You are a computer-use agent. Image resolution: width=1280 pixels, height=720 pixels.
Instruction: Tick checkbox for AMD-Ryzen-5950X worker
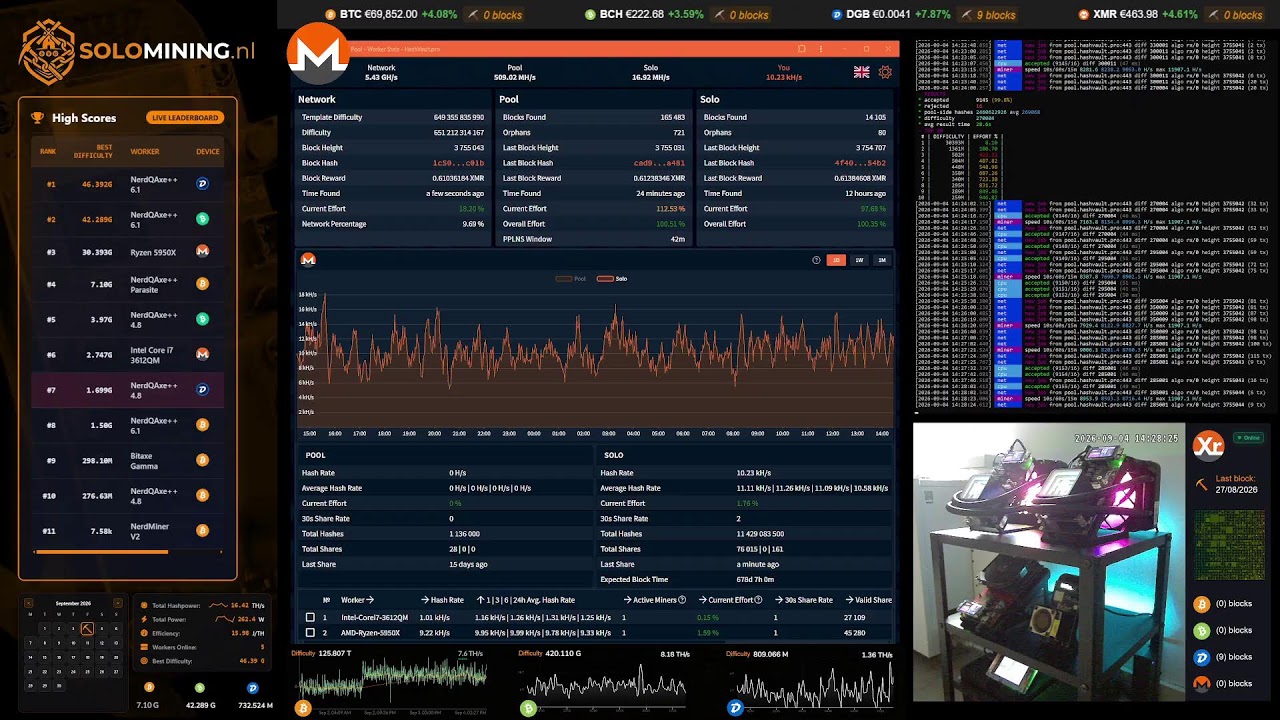(x=310, y=633)
